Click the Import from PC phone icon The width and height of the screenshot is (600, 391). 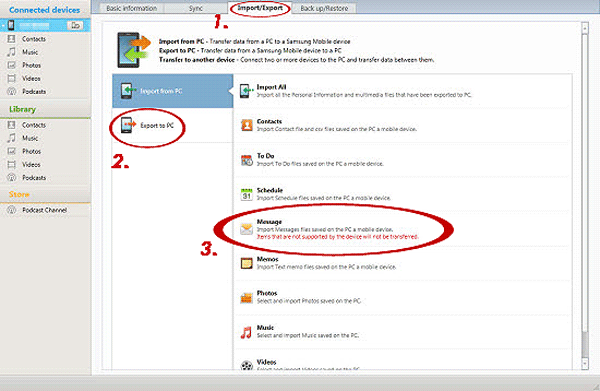coord(127,91)
